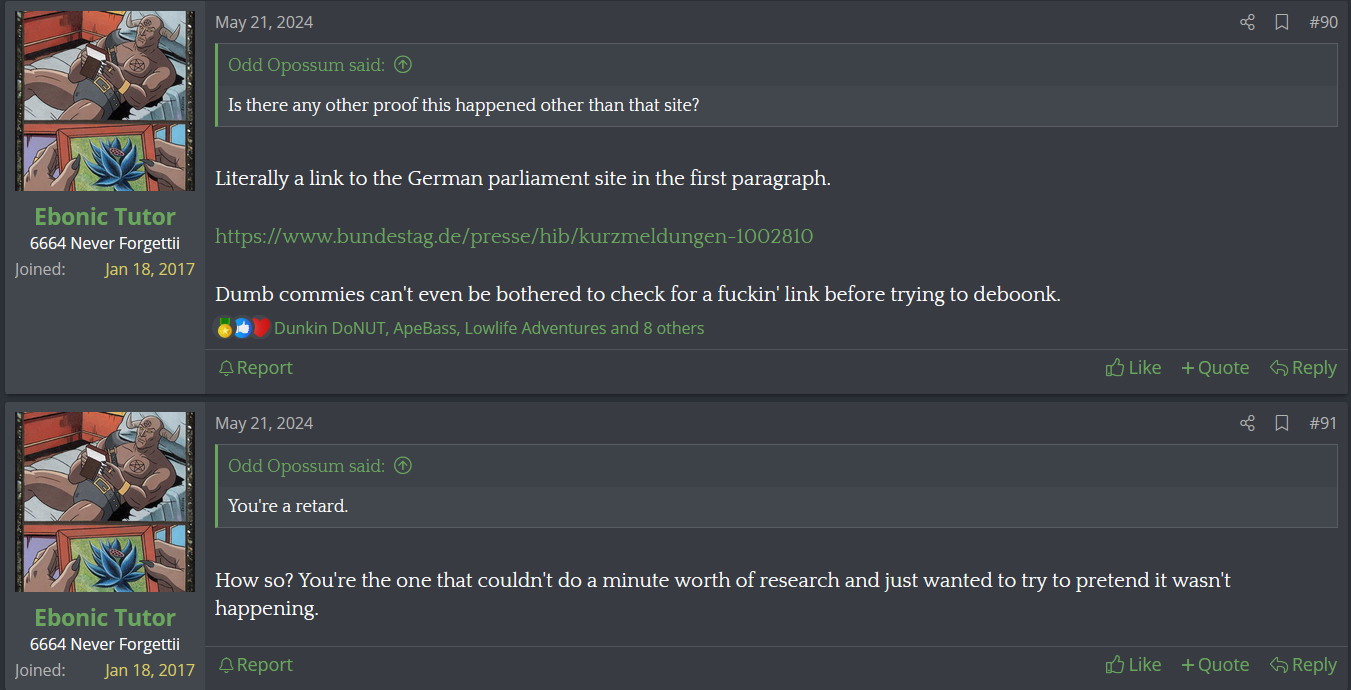Screen dimensions: 1351x690
Task: Open permalink for post #91
Action: pyautogui.click(x=1322, y=423)
